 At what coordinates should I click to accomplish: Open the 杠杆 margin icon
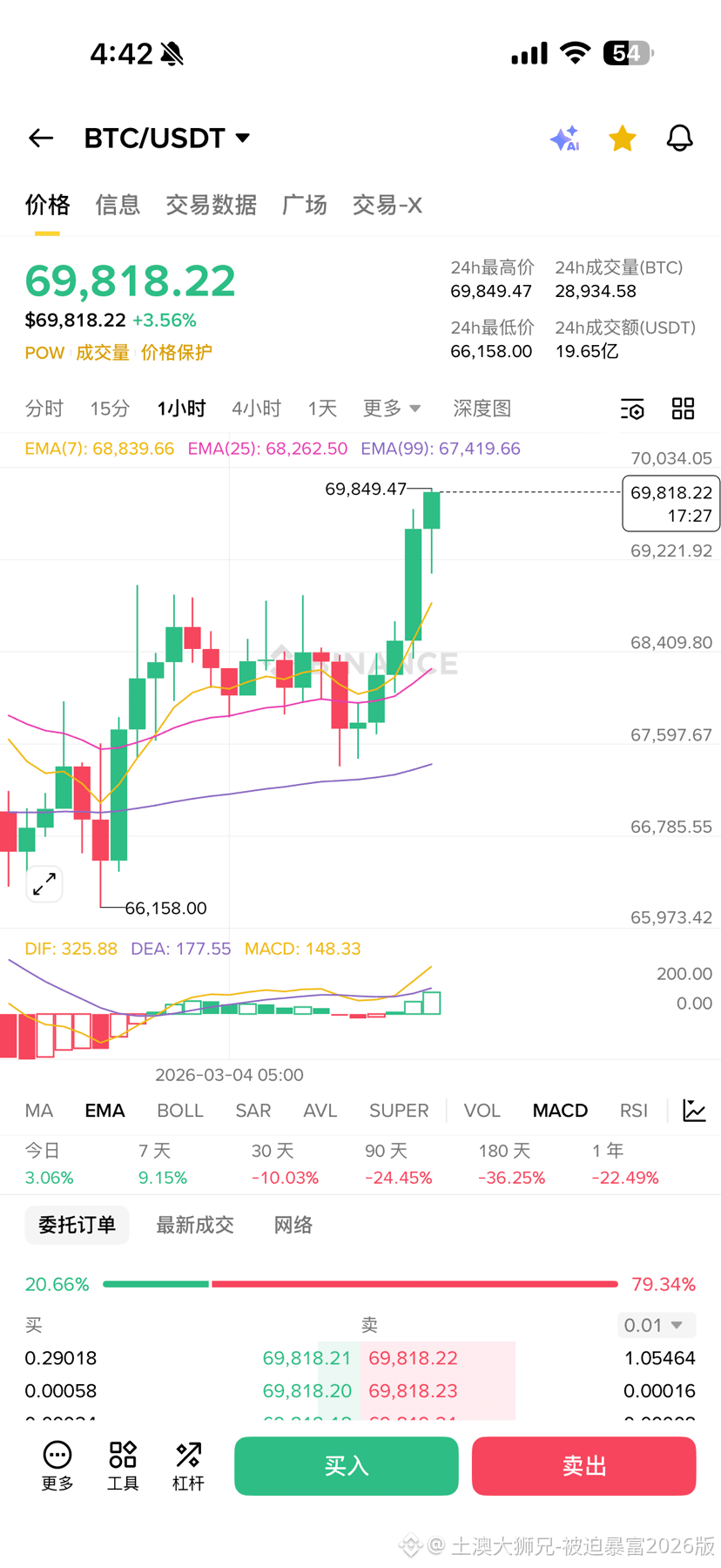pos(188,1466)
